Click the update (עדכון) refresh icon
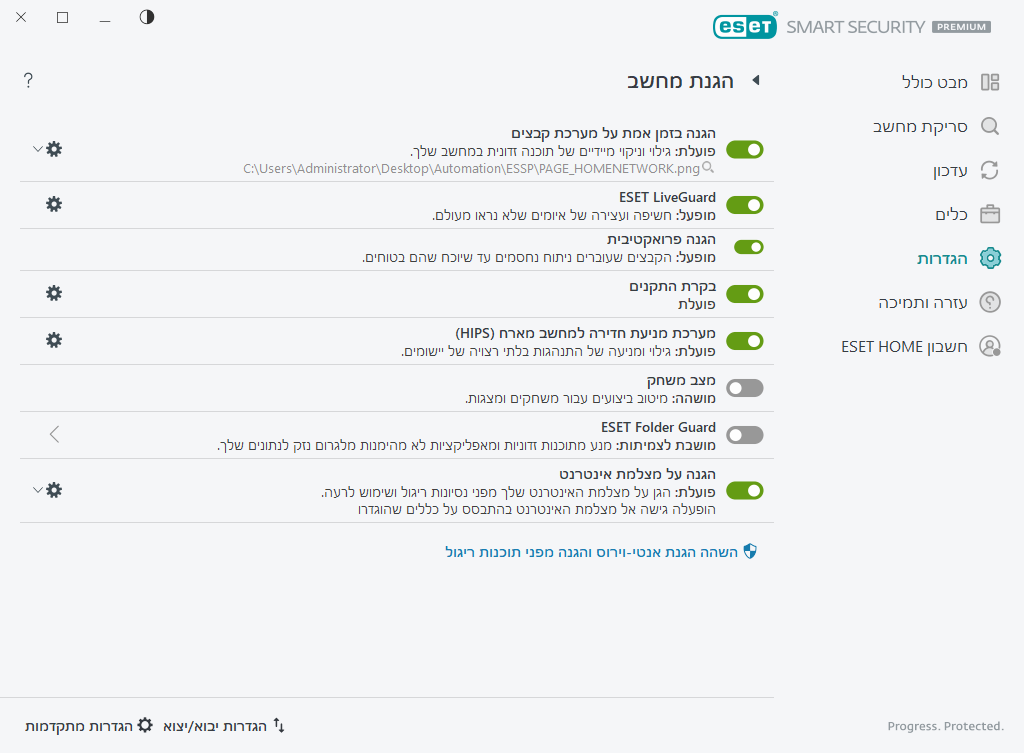1024x753 pixels. (989, 170)
